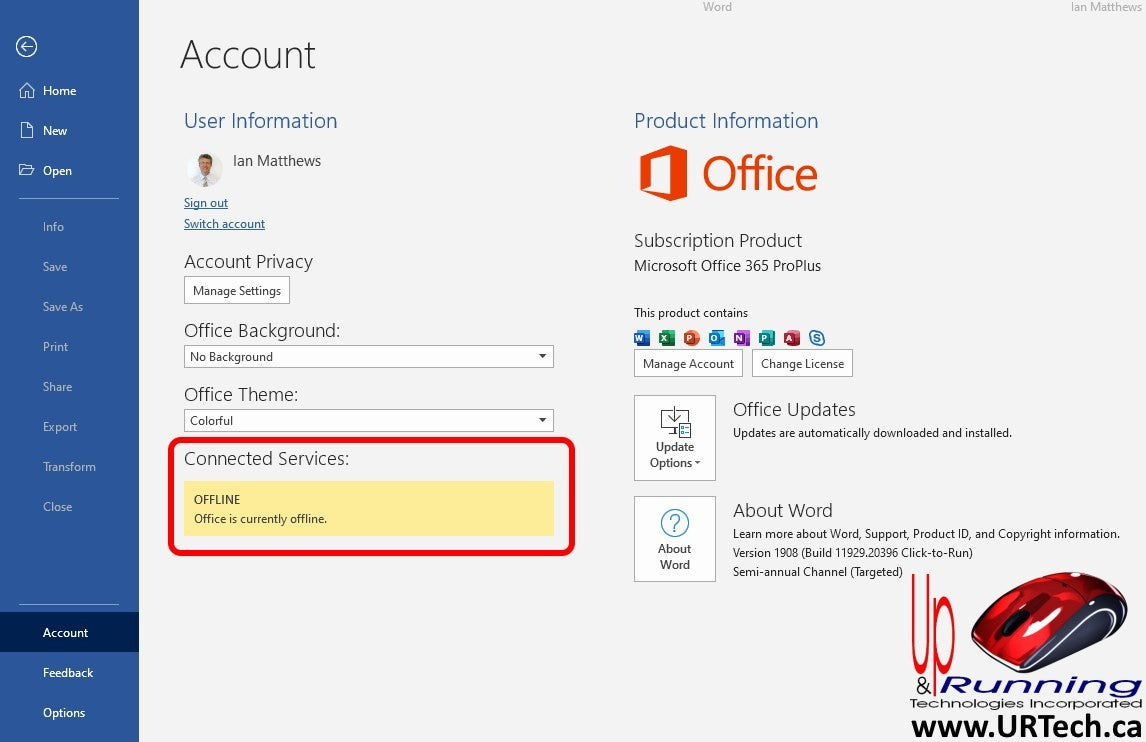This screenshot has height=742, width=1146.
Task: Select Transform in the sidebar
Action: (69, 466)
